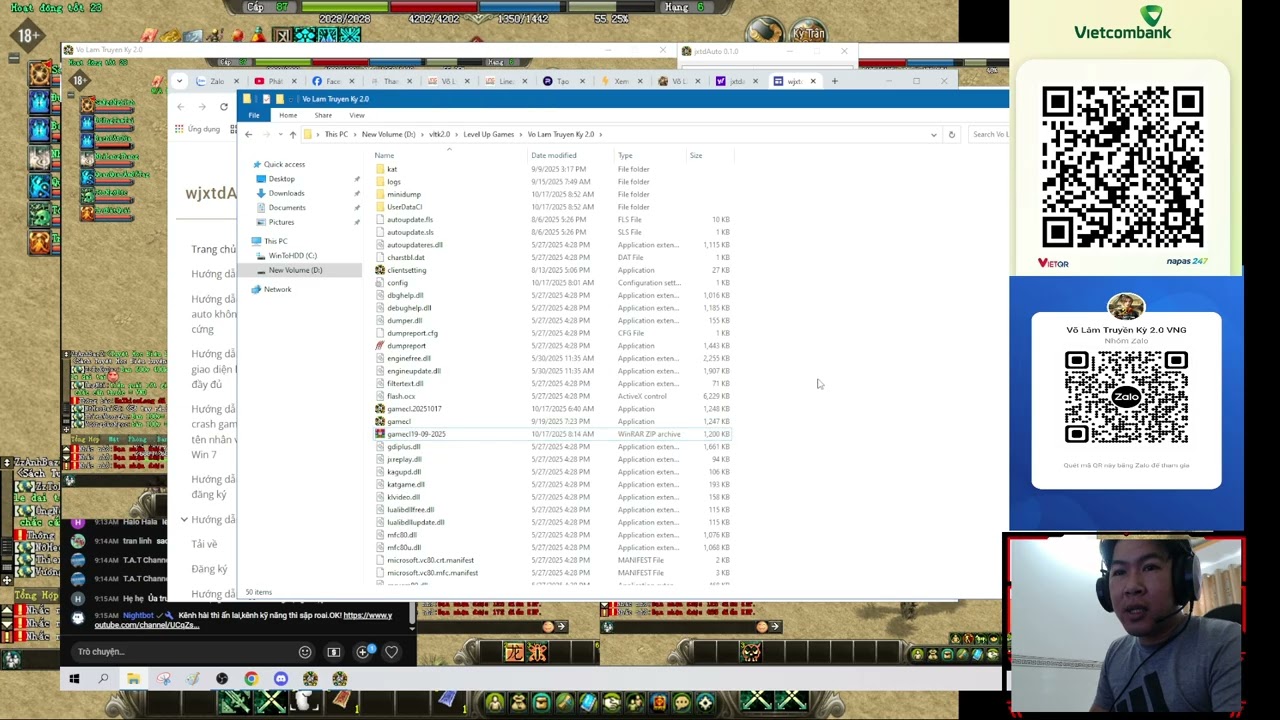Open a new Chrome tab
The width and height of the screenshot is (1280, 720).
point(834,81)
